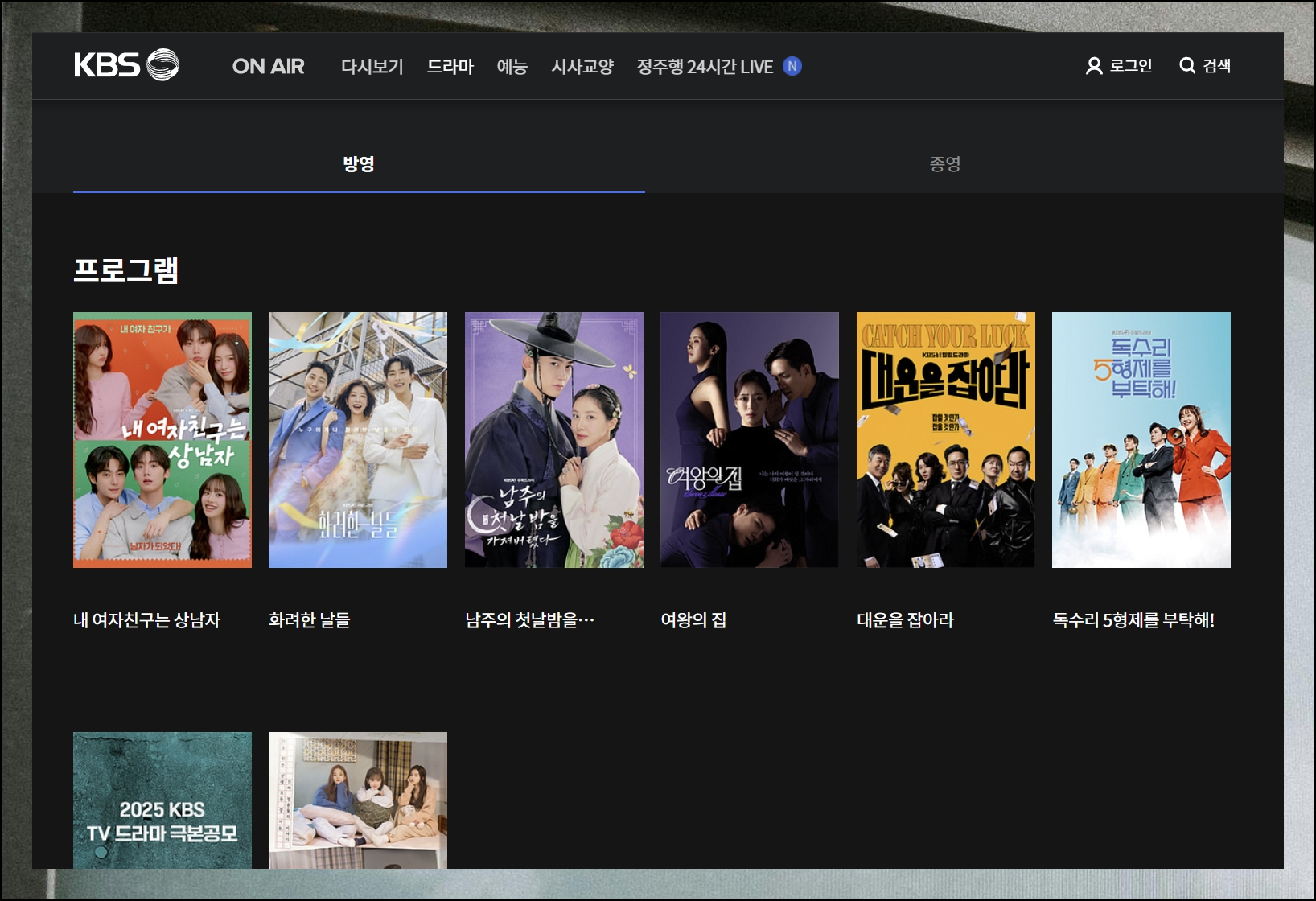Screen dimensions: 1316x901
Task: Select the 방영 tab
Action: 359,164
